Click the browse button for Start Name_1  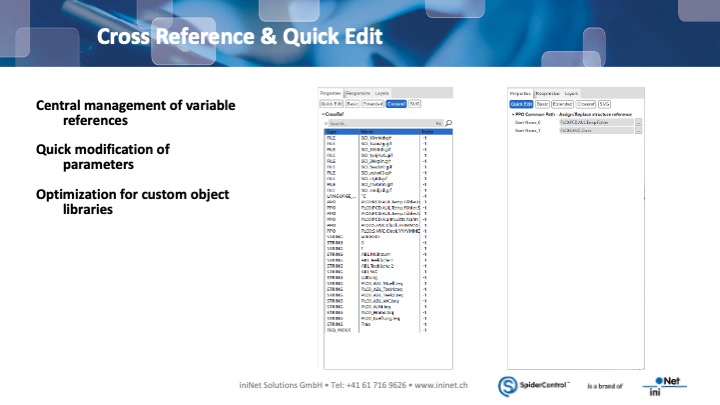tap(638, 130)
